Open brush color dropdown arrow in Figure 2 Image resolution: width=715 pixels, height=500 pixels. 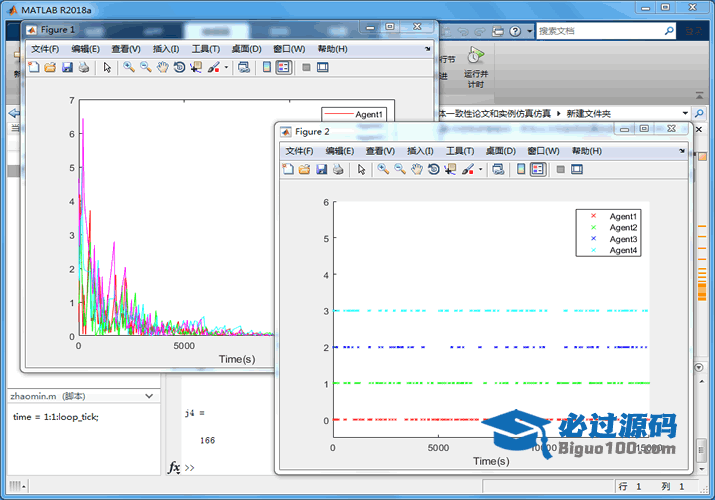click(x=481, y=170)
